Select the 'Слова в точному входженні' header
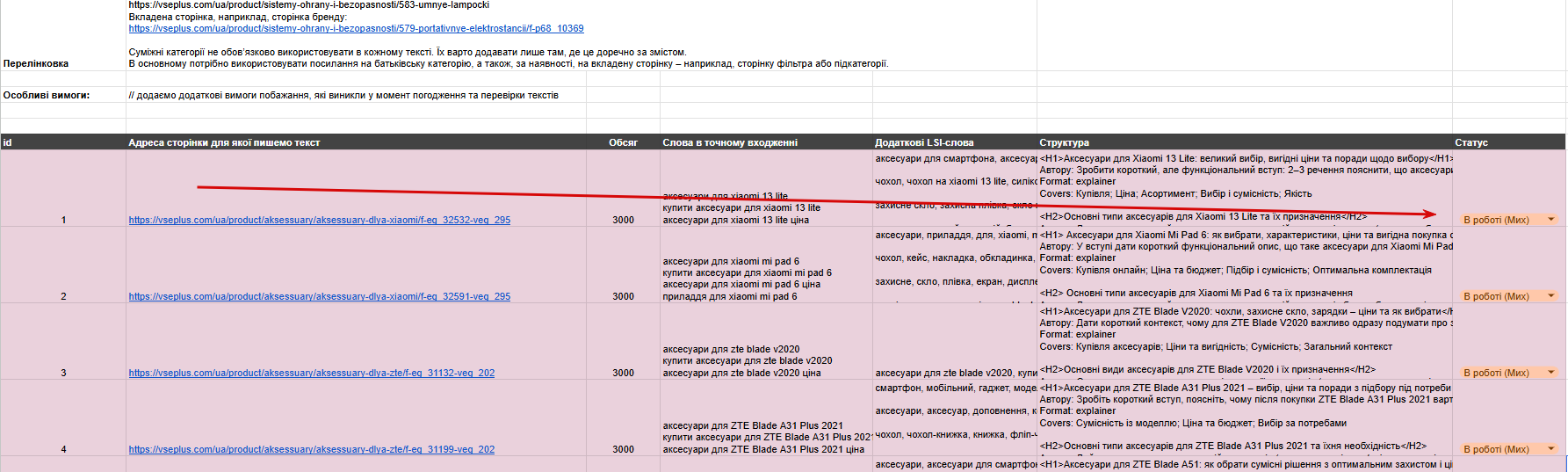Screen dimensions: 1568x472 [766, 142]
